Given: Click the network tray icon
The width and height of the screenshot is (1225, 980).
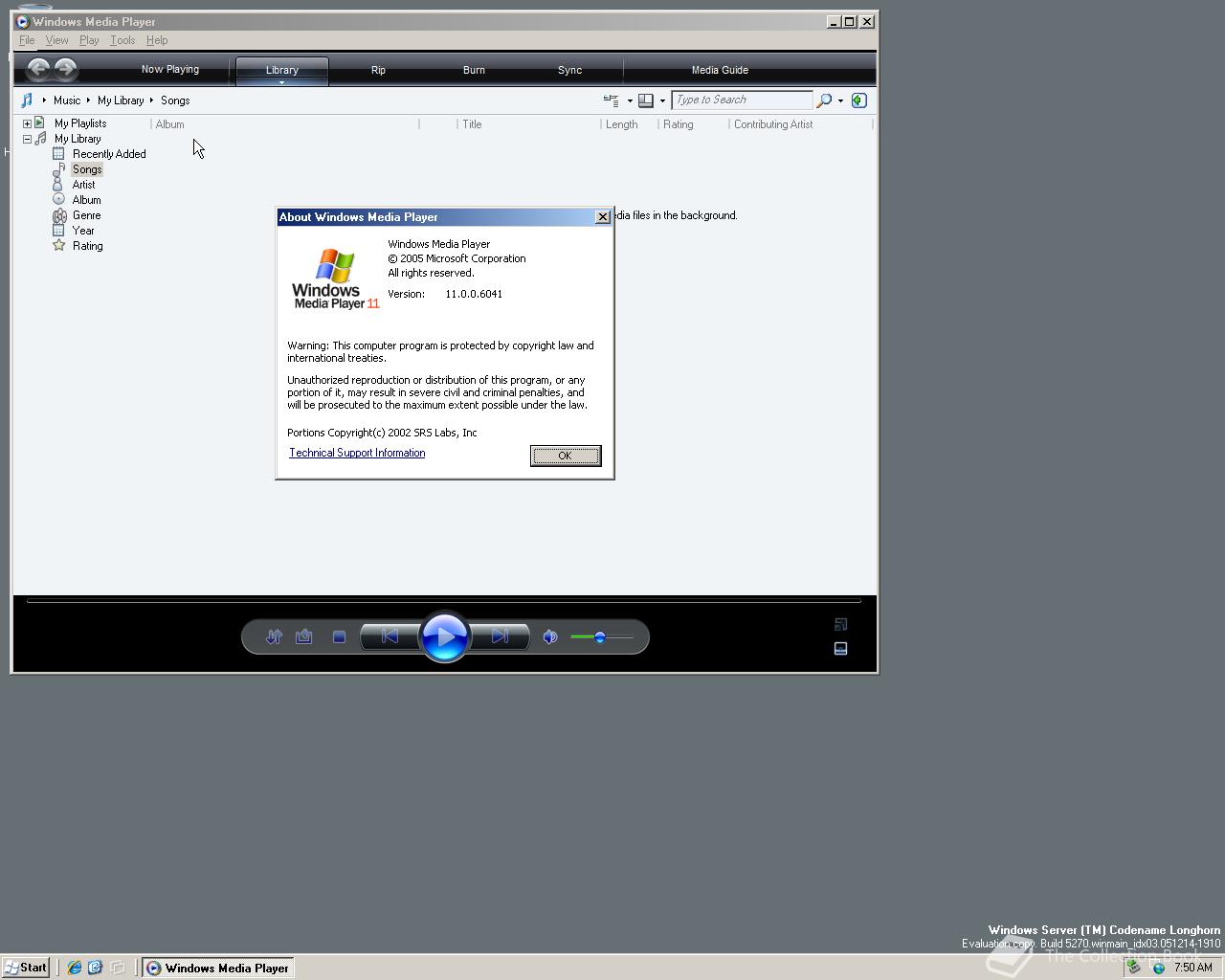Looking at the screenshot, I should 1158,968.
